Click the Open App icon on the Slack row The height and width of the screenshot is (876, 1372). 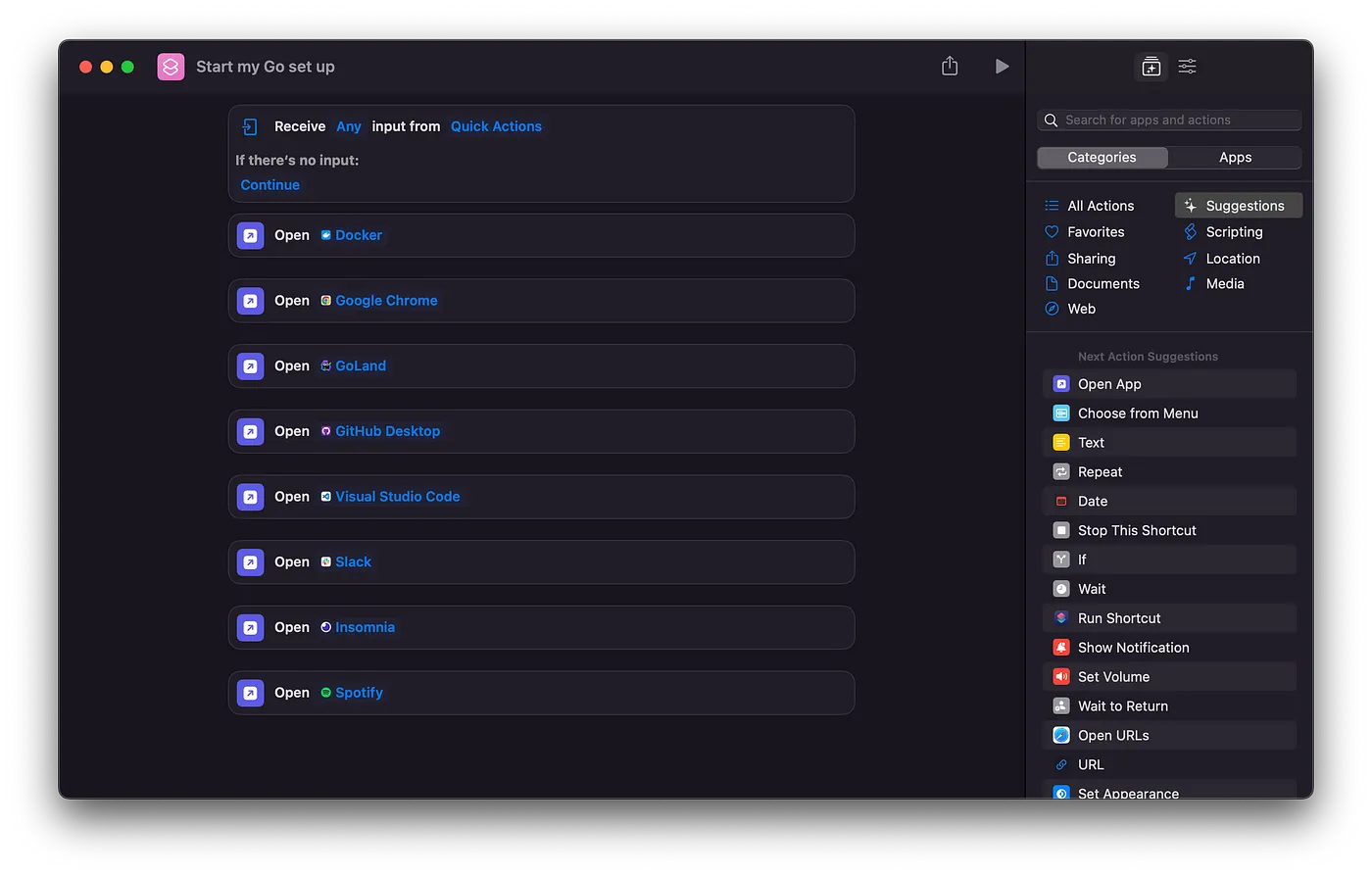(250, 562)
